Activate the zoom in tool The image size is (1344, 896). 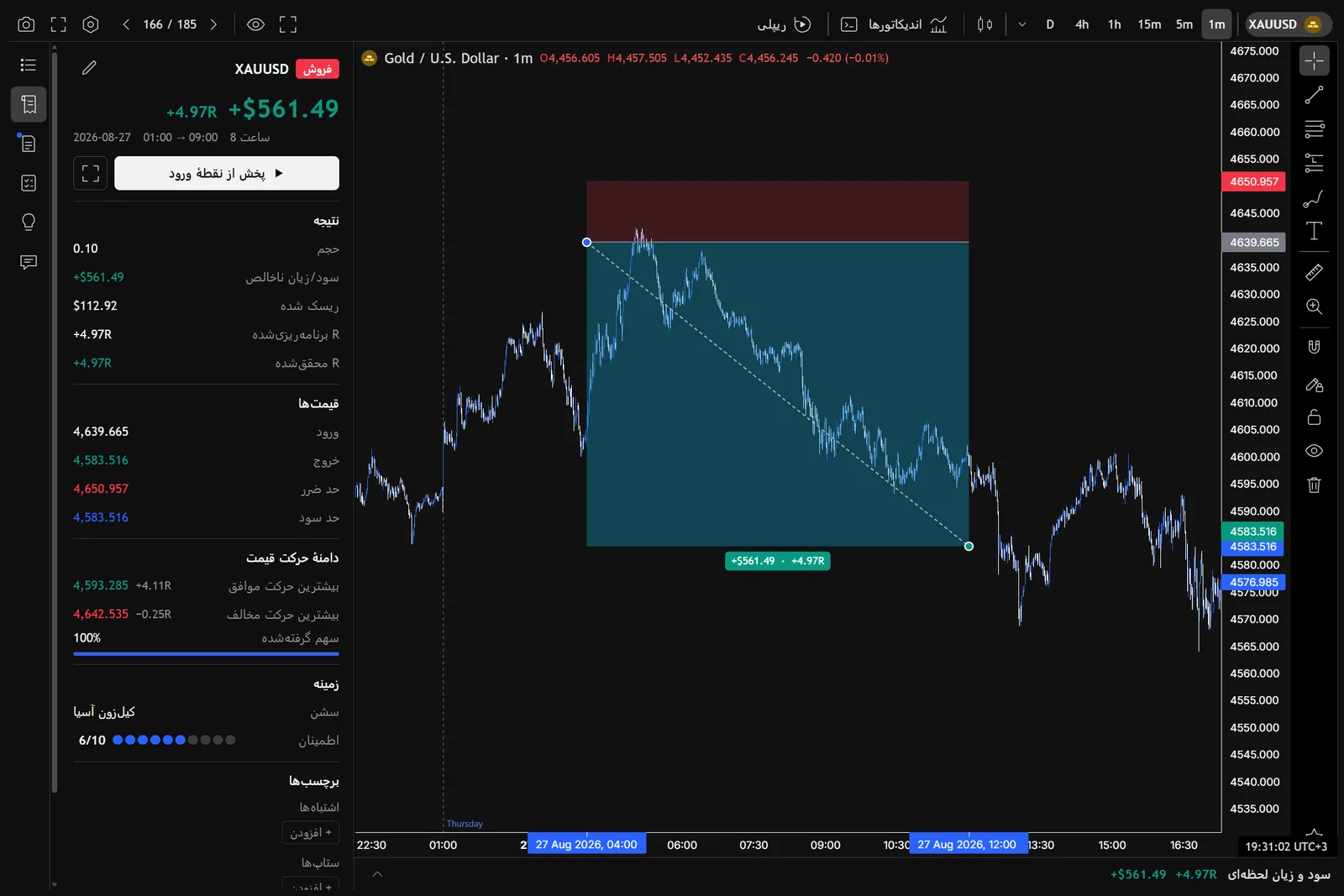[x=1315, y=307]
